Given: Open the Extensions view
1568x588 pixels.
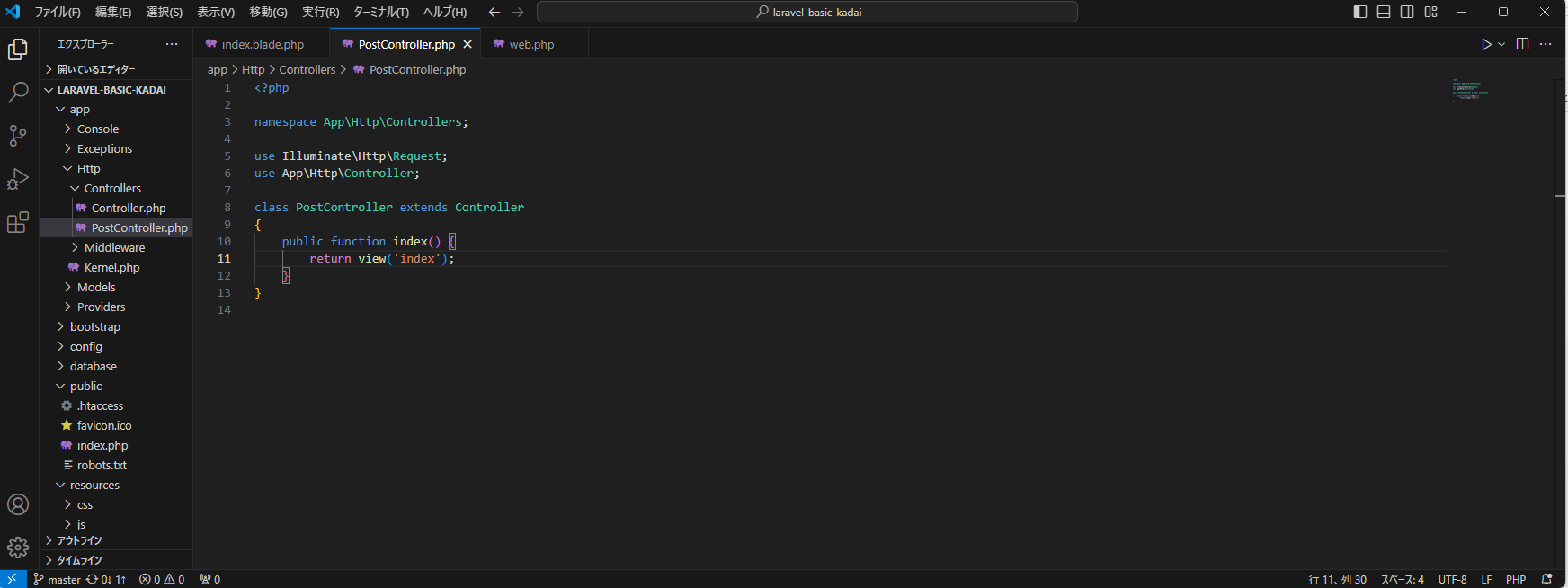Looking at the screenshot, I should pos(18,222).
